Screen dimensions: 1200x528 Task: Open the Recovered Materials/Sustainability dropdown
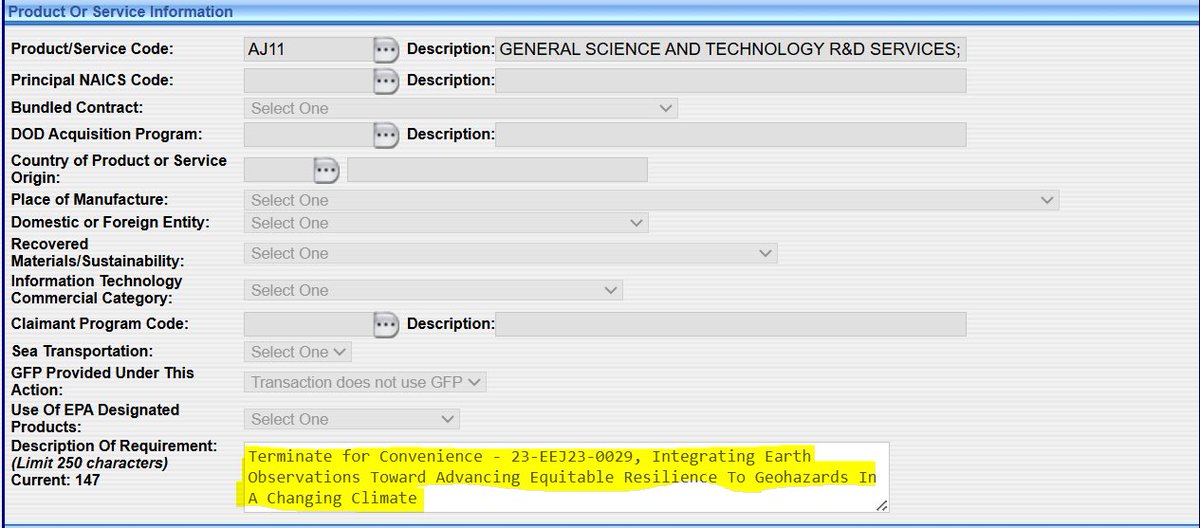pos(510,254)
